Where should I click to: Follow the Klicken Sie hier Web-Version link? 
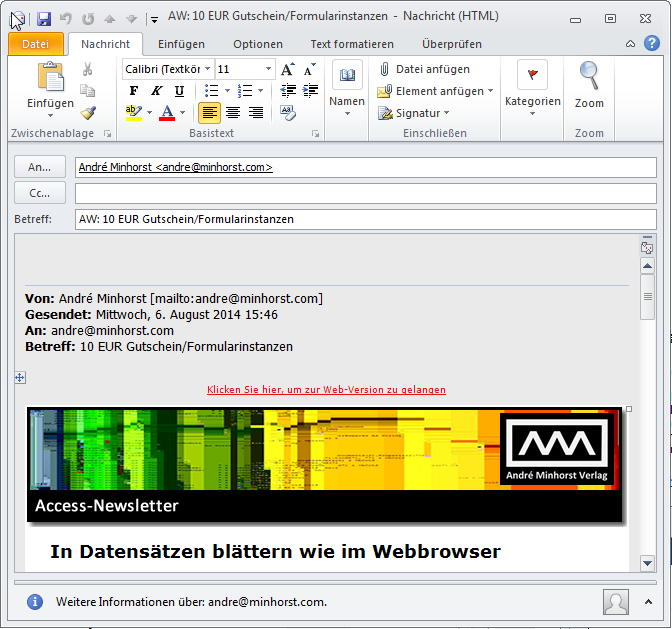point(326,389)
